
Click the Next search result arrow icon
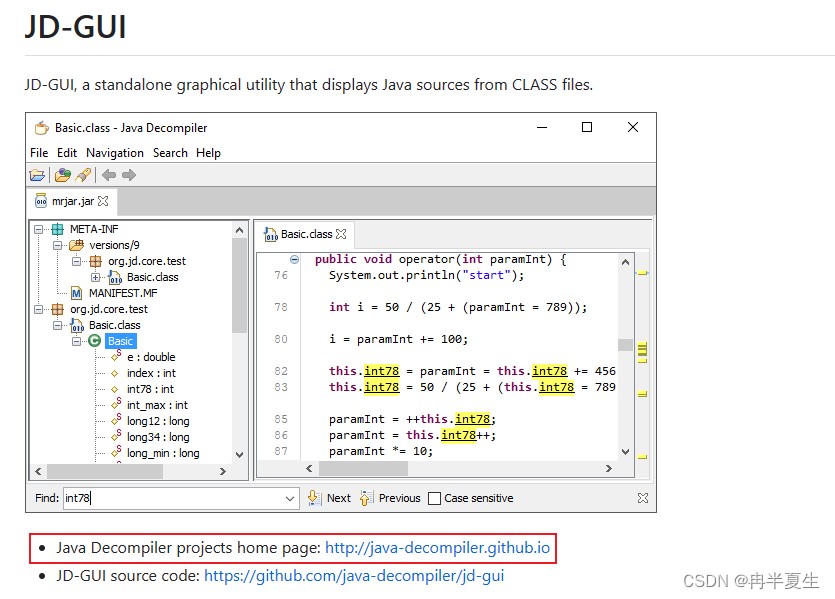pyautogui.click(x=314, y=498)
